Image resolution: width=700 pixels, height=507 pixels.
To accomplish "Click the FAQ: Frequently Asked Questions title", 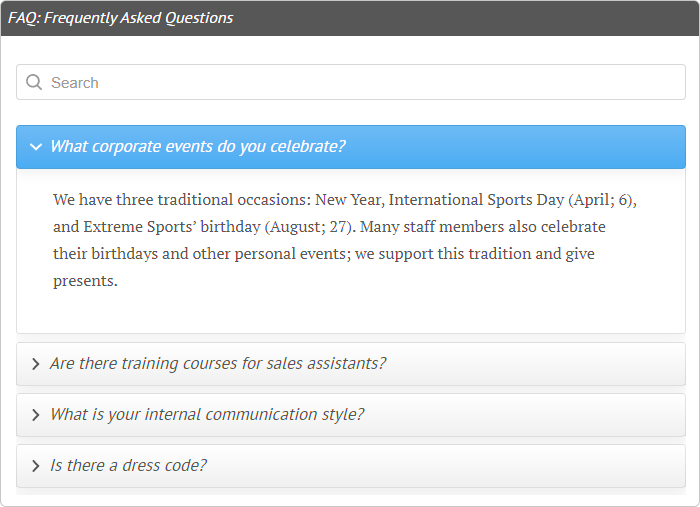I will [x=121, y=18].
